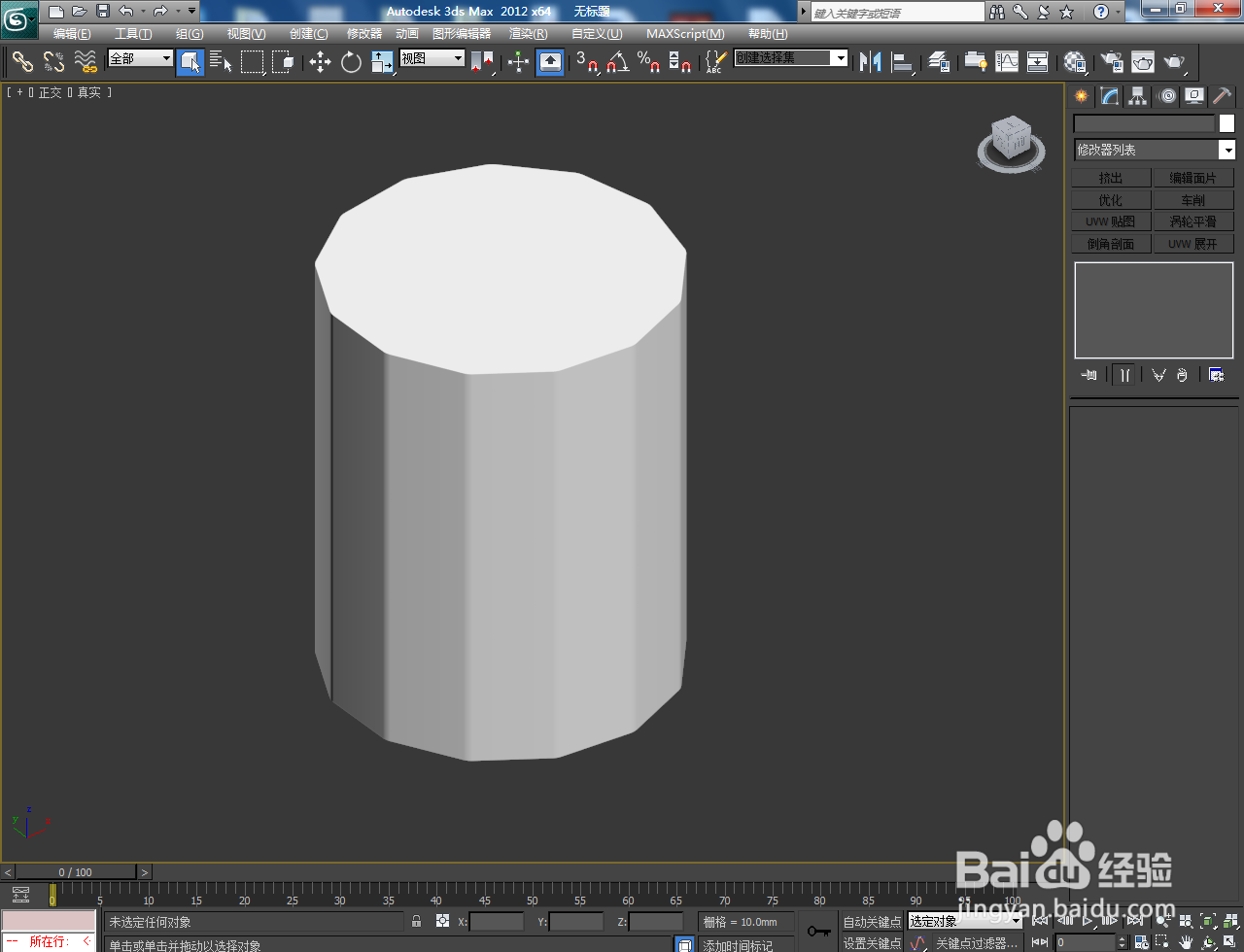
Task: Choose the Rectangular Selection Region tool
Action: (x=253, y=62)
